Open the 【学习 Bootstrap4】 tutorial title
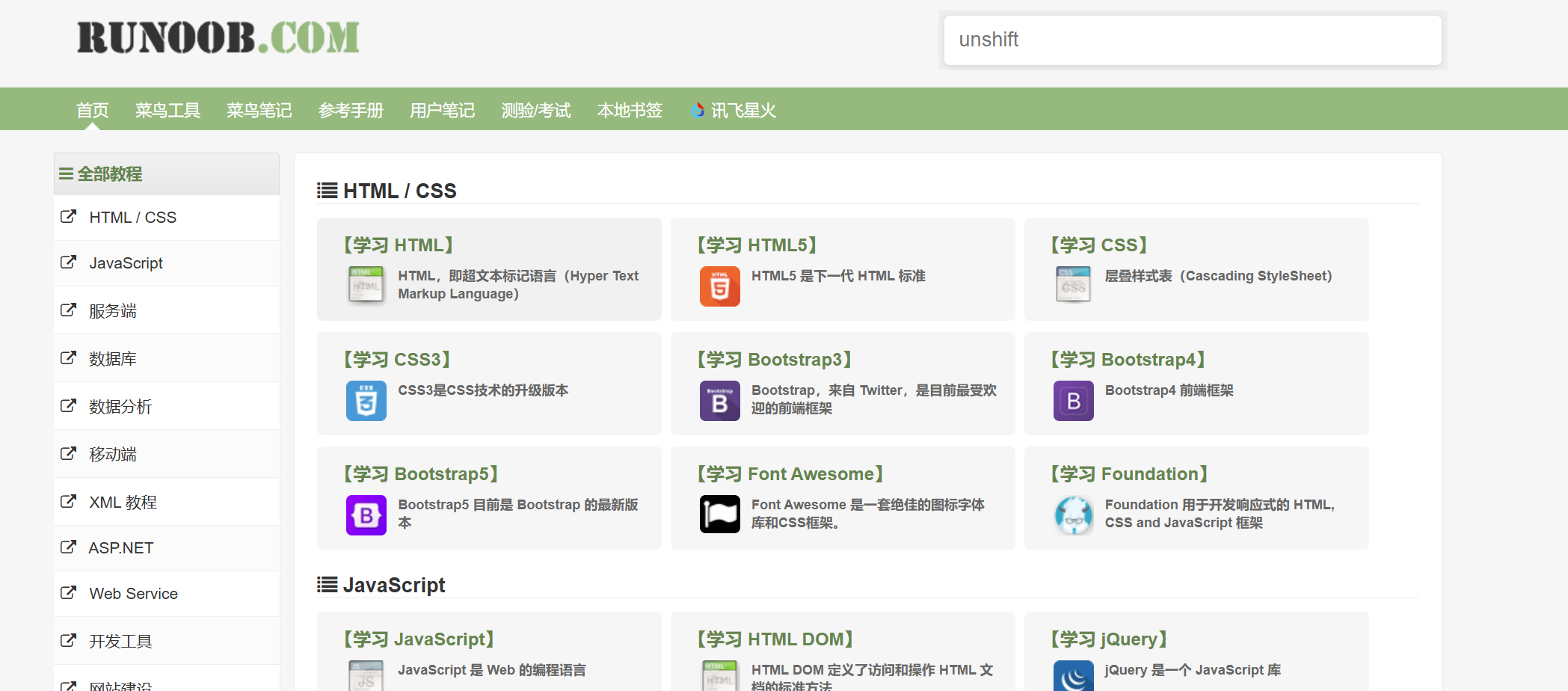This screenshot has height=691, width=1568. [1128, 360]
